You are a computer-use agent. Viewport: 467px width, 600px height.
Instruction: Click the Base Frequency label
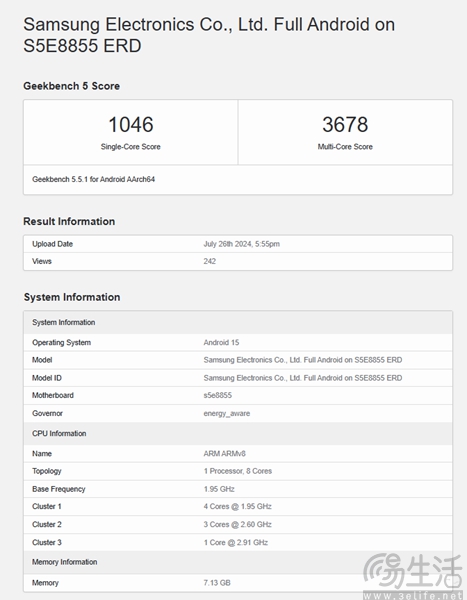point(59,489)
